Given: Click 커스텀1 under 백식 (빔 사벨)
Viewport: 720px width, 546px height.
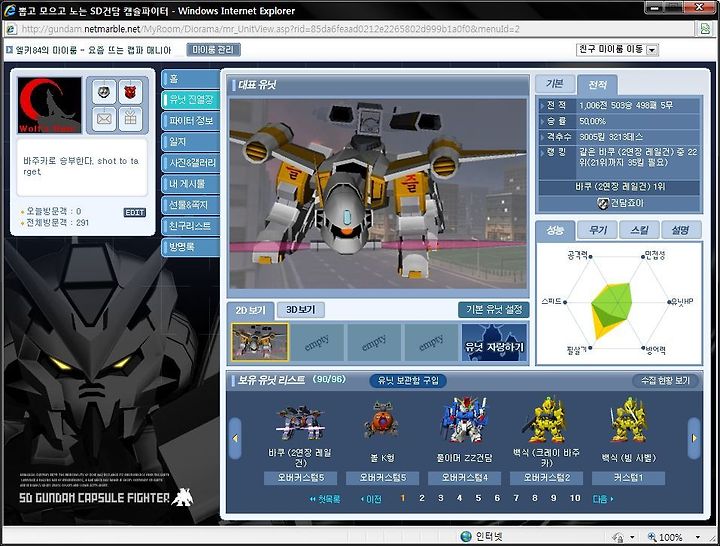Looking at the screenshot, I should pos(629,478).
